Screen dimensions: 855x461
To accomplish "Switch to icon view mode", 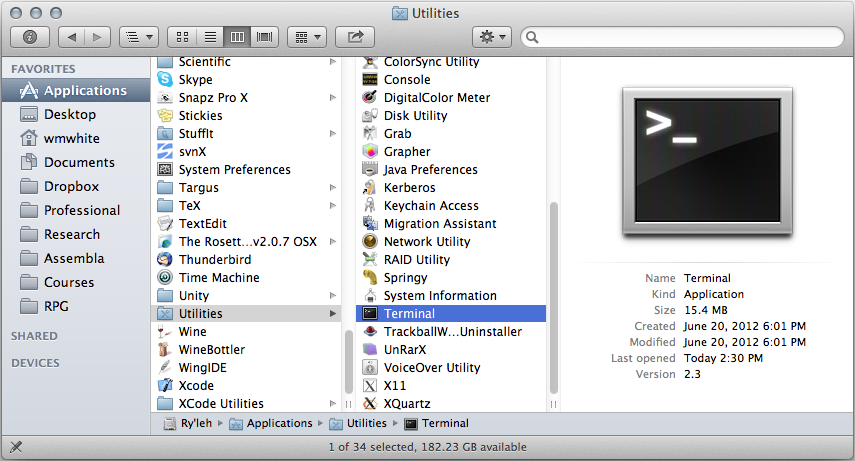I will tap(182, 37).
